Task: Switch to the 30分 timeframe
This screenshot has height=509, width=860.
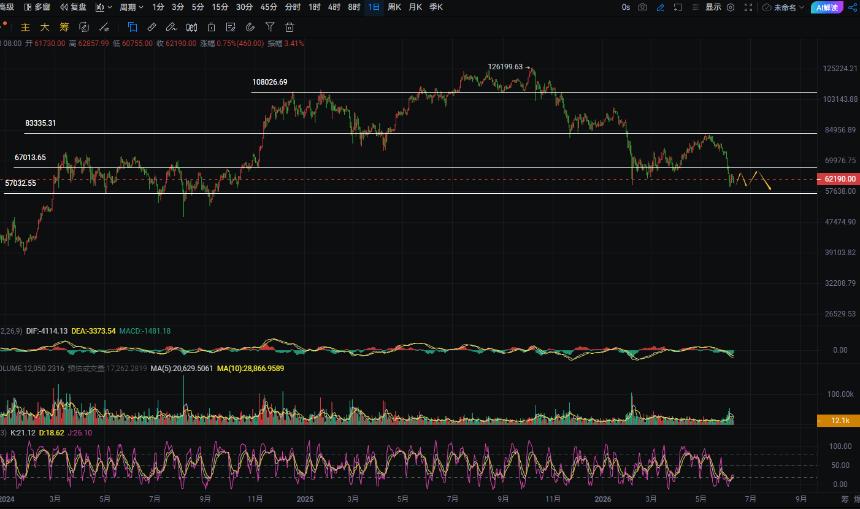Action: click(x=244, y=7)
